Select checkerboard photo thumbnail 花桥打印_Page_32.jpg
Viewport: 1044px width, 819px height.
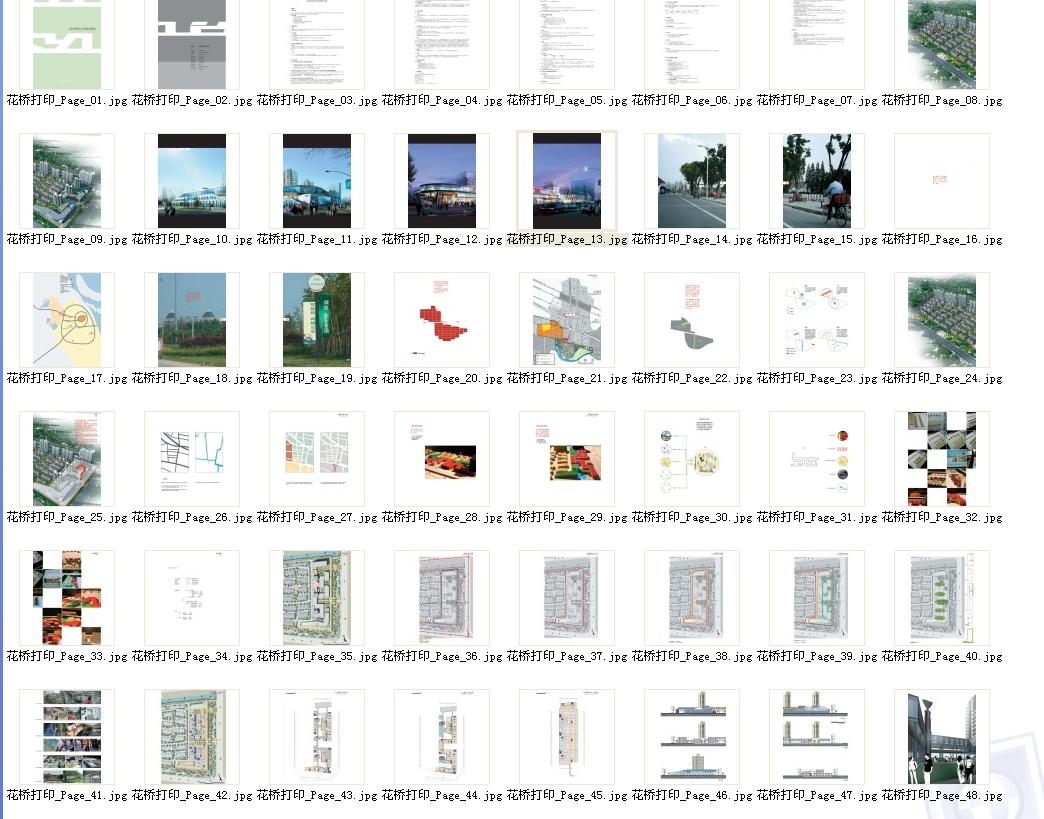tap(941, 459)
